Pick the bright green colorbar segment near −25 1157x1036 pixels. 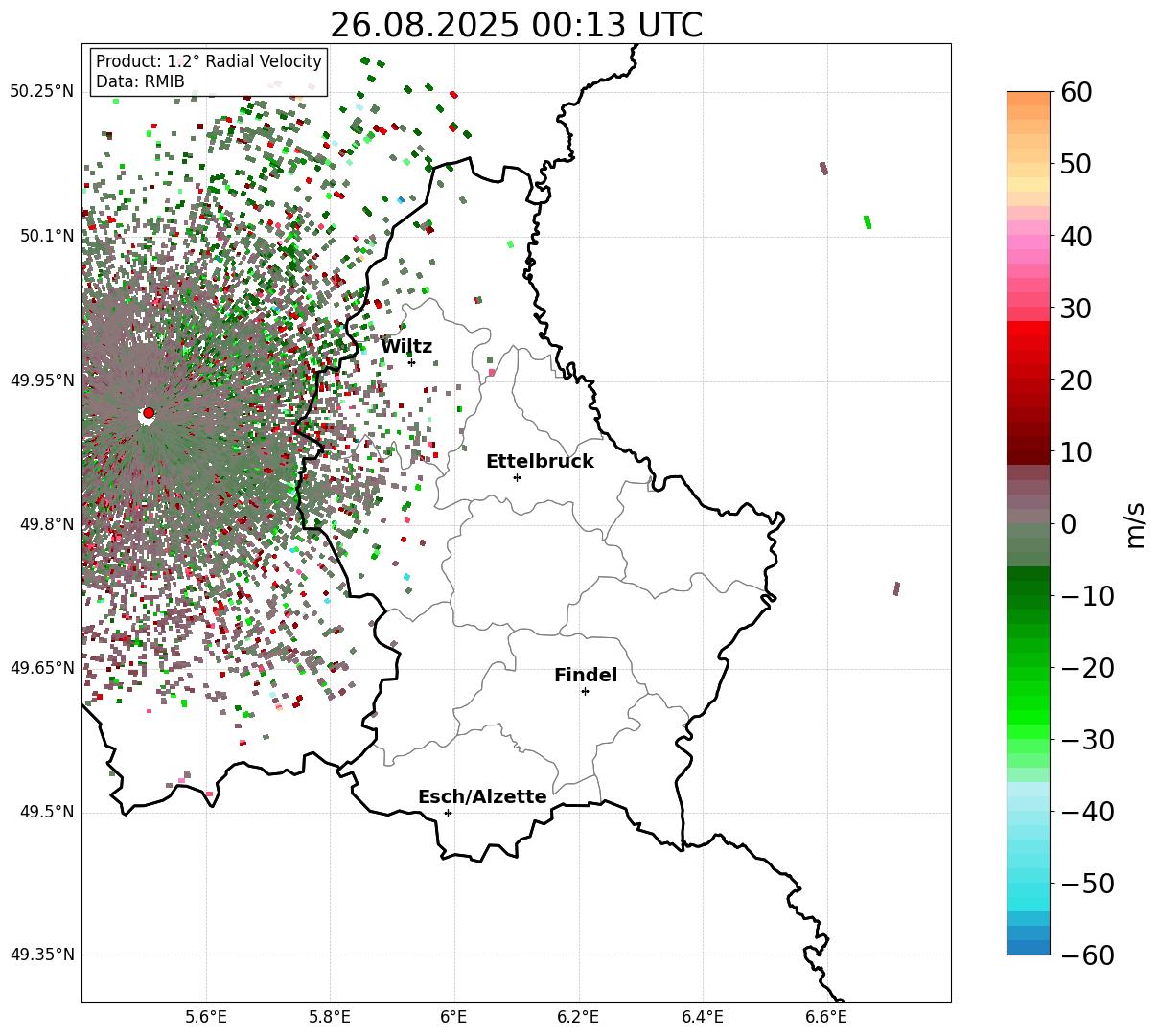[1029, 702]
